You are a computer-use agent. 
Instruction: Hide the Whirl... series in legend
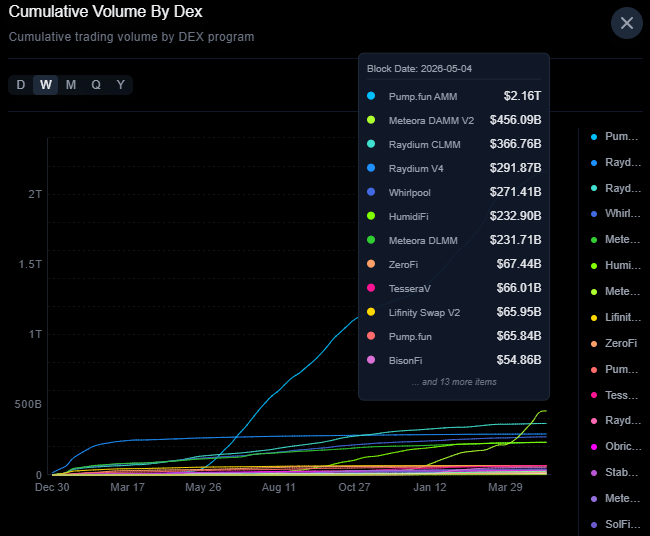point(615,213)
